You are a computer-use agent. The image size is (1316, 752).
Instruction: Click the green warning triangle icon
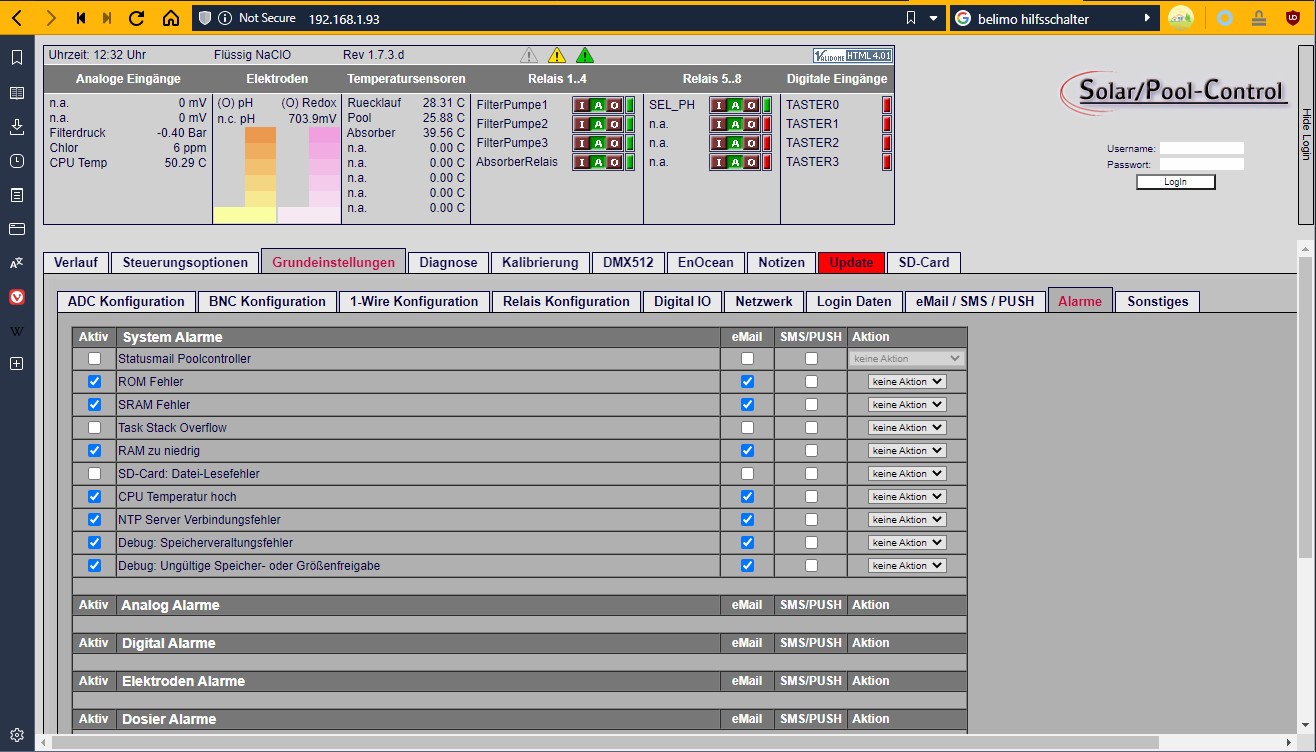[x=585, y=55]
